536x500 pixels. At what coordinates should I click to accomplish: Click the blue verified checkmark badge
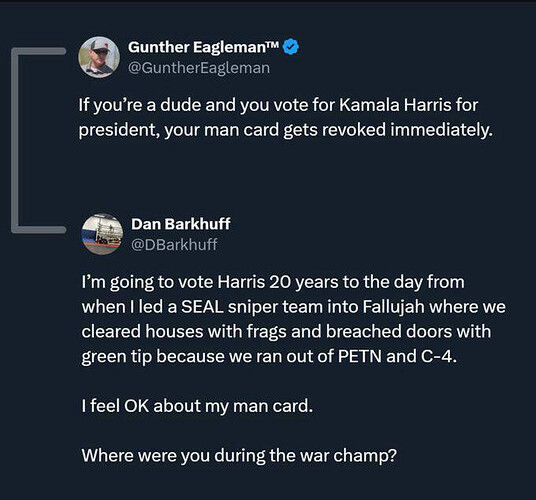[291, 47]
